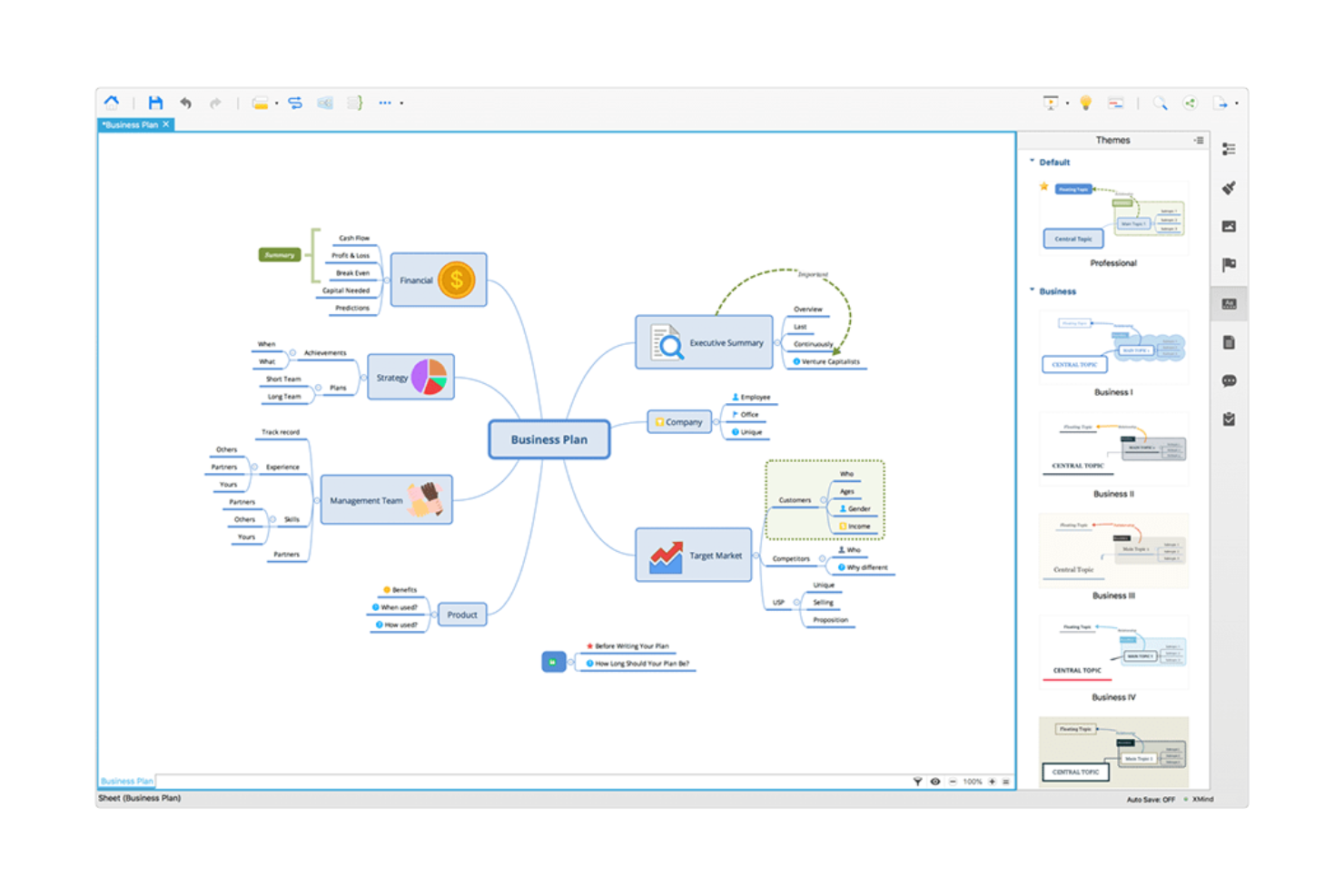Viewport: 1344px width, 896px height.
Task: Start presentation mode from toolbar
Action: (x=1051, y=103)
